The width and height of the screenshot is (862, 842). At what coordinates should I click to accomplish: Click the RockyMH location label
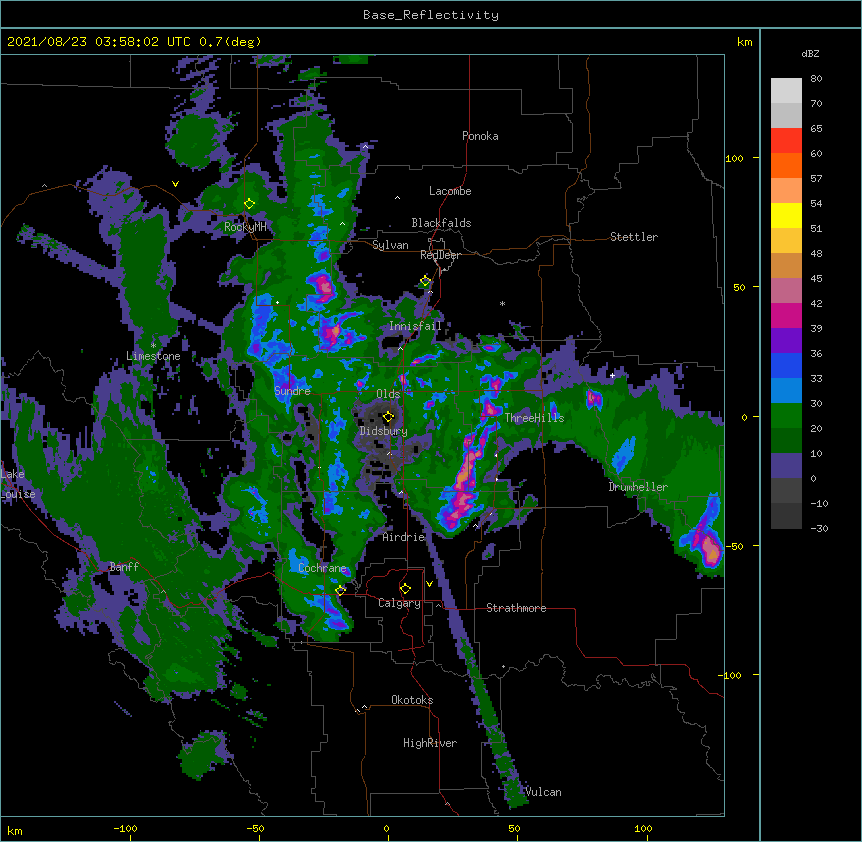point(245,227)
